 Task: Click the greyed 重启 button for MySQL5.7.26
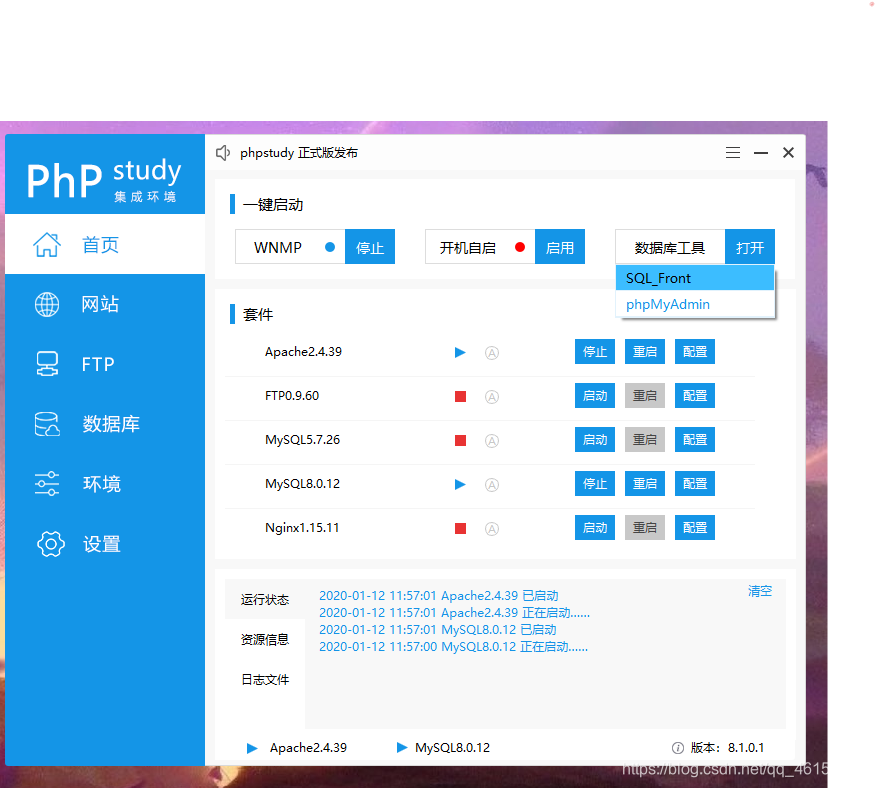(x=645, y=439)
